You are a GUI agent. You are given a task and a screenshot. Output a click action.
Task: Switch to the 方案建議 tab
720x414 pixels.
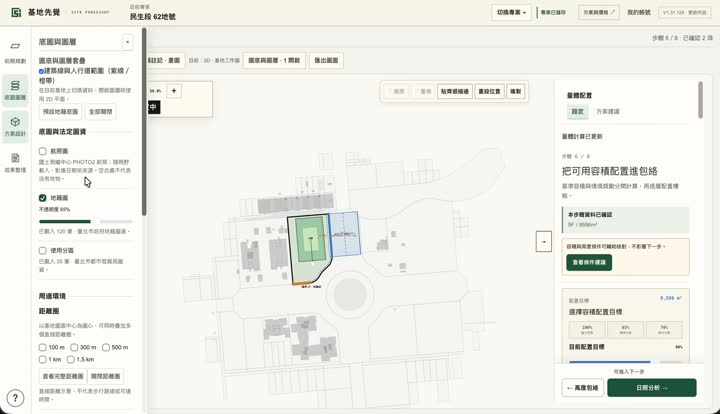coord(608,112)
